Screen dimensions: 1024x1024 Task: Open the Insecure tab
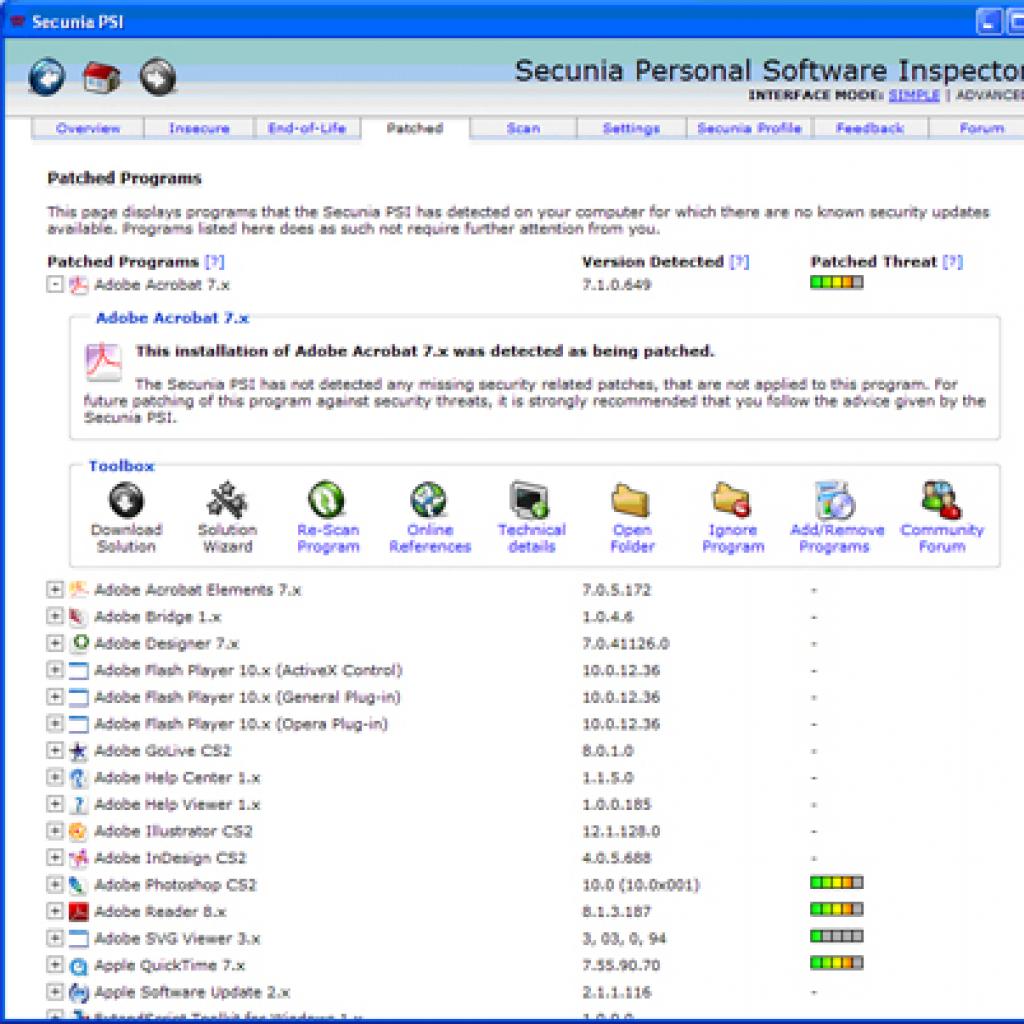pyautogui.click(x=199, y=129)
